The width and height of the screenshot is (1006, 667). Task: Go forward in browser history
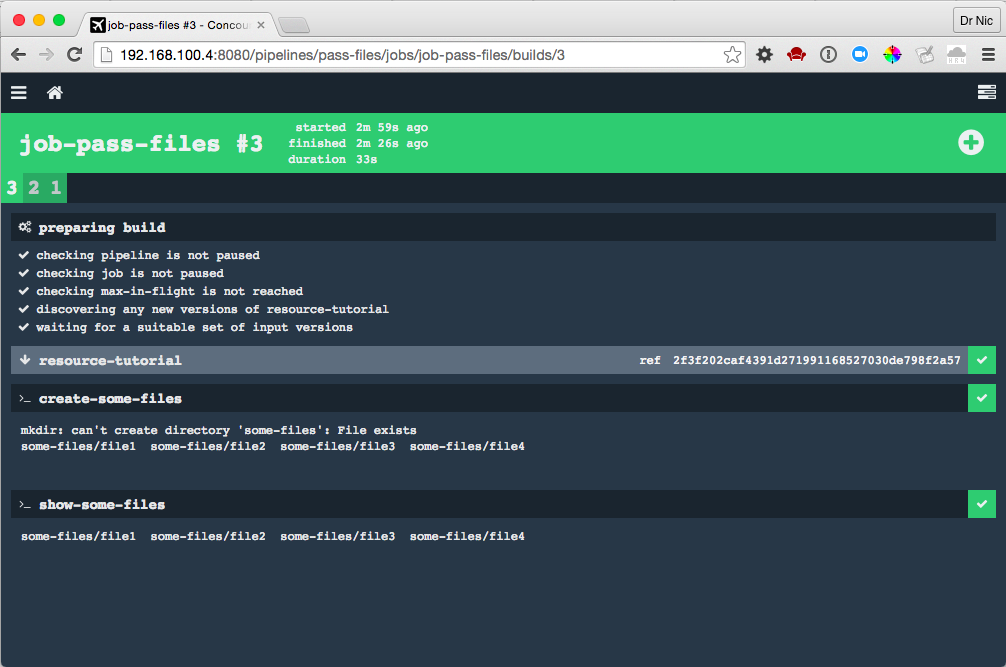coord(46,55)
